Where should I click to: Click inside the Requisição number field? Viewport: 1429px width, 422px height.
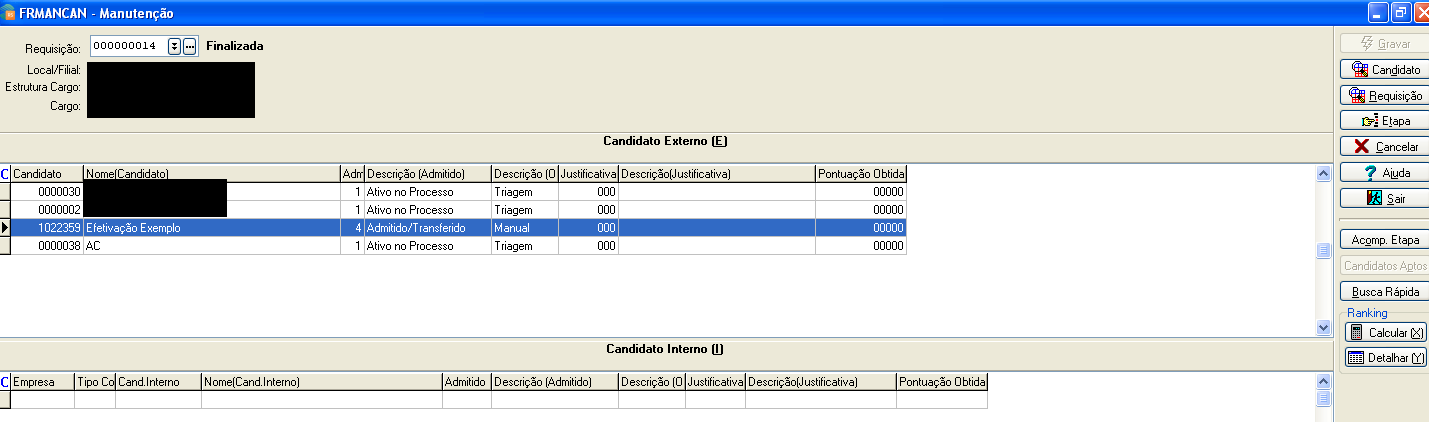click(128, 46)
